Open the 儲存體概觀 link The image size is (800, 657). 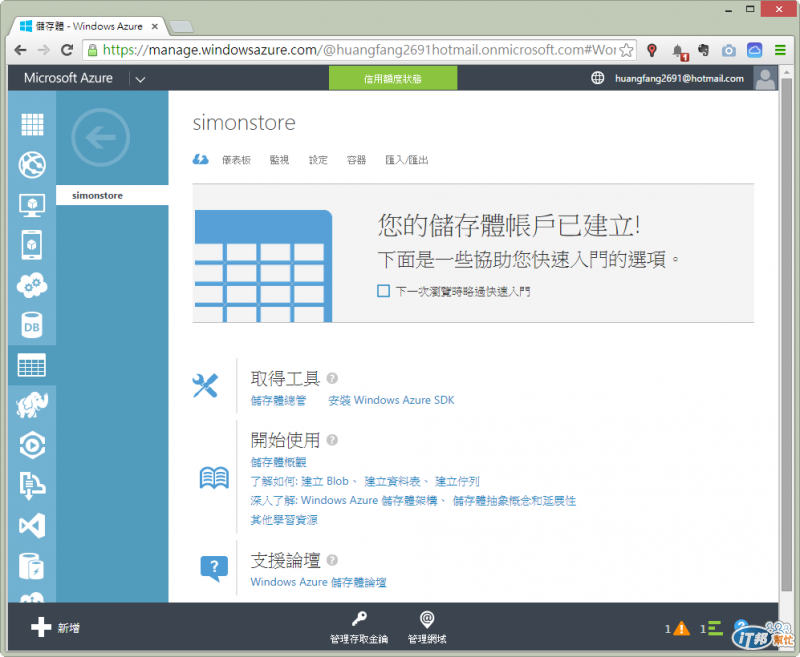point(278,462)
